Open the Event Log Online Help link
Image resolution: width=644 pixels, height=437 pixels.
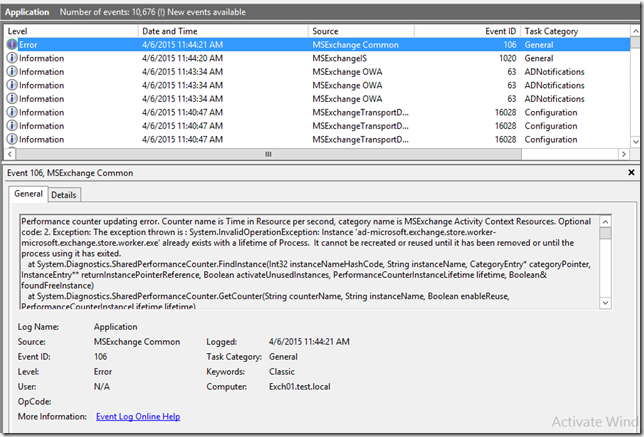point(138,416)
